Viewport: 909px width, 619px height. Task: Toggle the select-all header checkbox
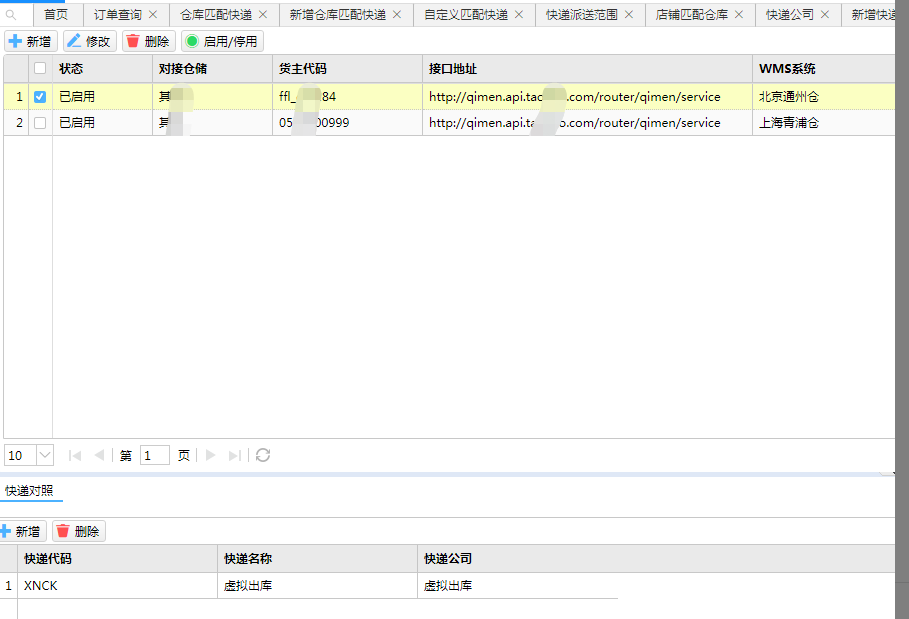pos(40,69)
